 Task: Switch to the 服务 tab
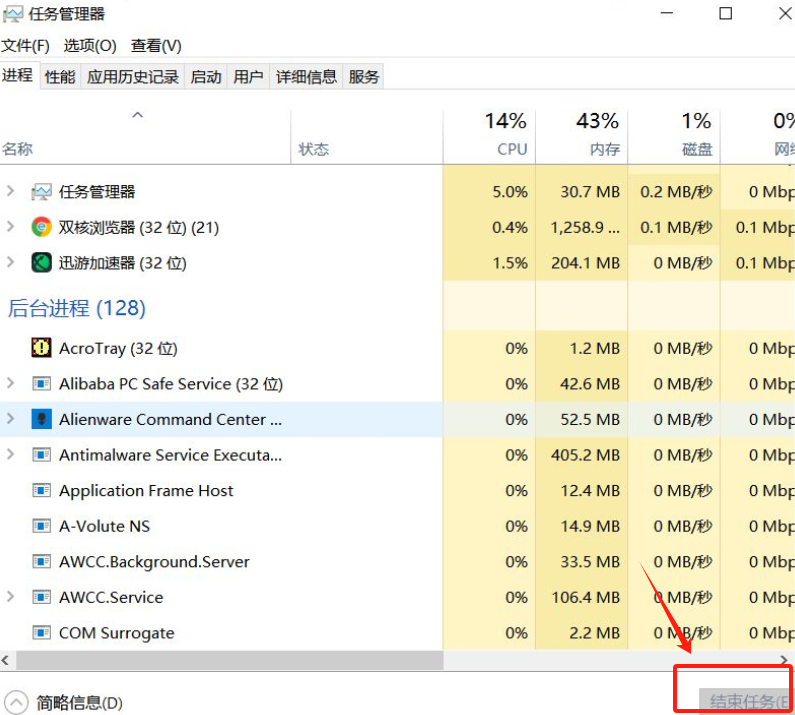click(364, 77)
